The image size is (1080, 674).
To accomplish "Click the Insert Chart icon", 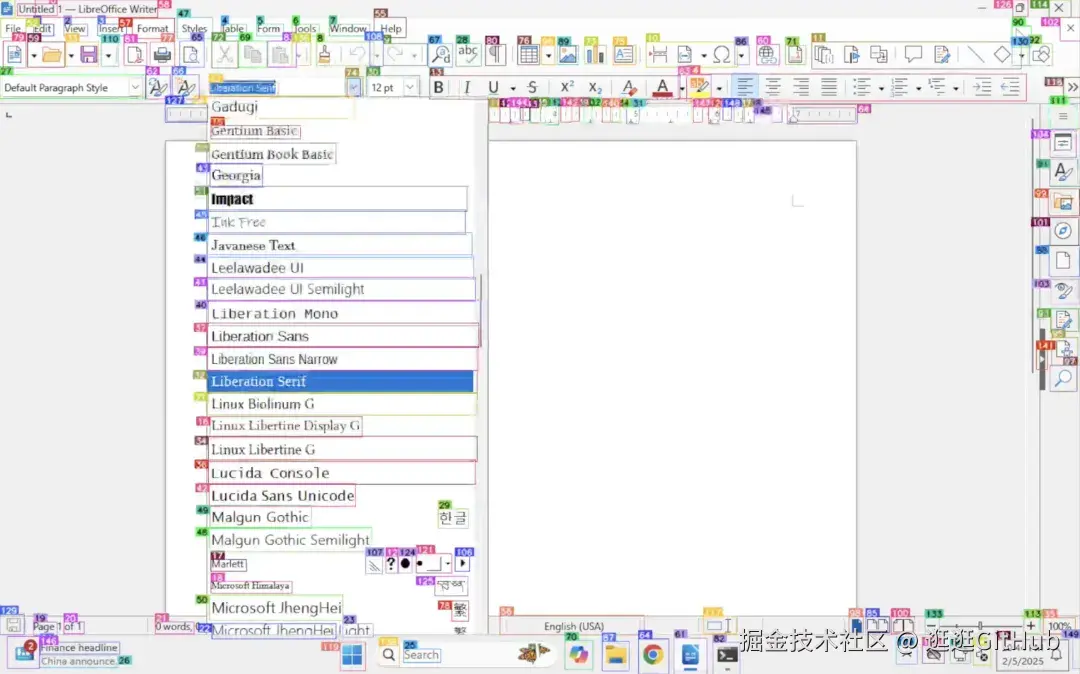I will (x=594, y=54).
